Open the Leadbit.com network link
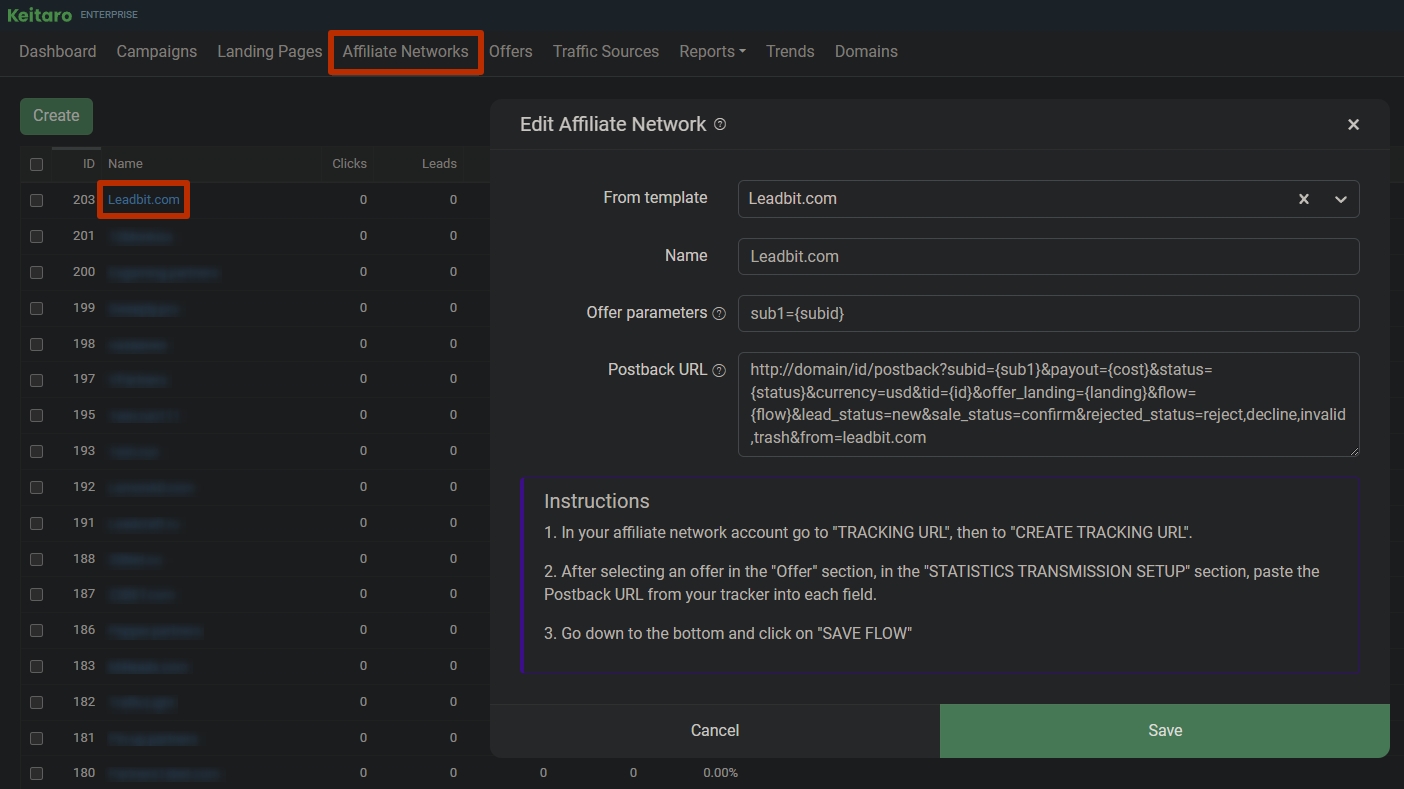 (x=144, y=199)
